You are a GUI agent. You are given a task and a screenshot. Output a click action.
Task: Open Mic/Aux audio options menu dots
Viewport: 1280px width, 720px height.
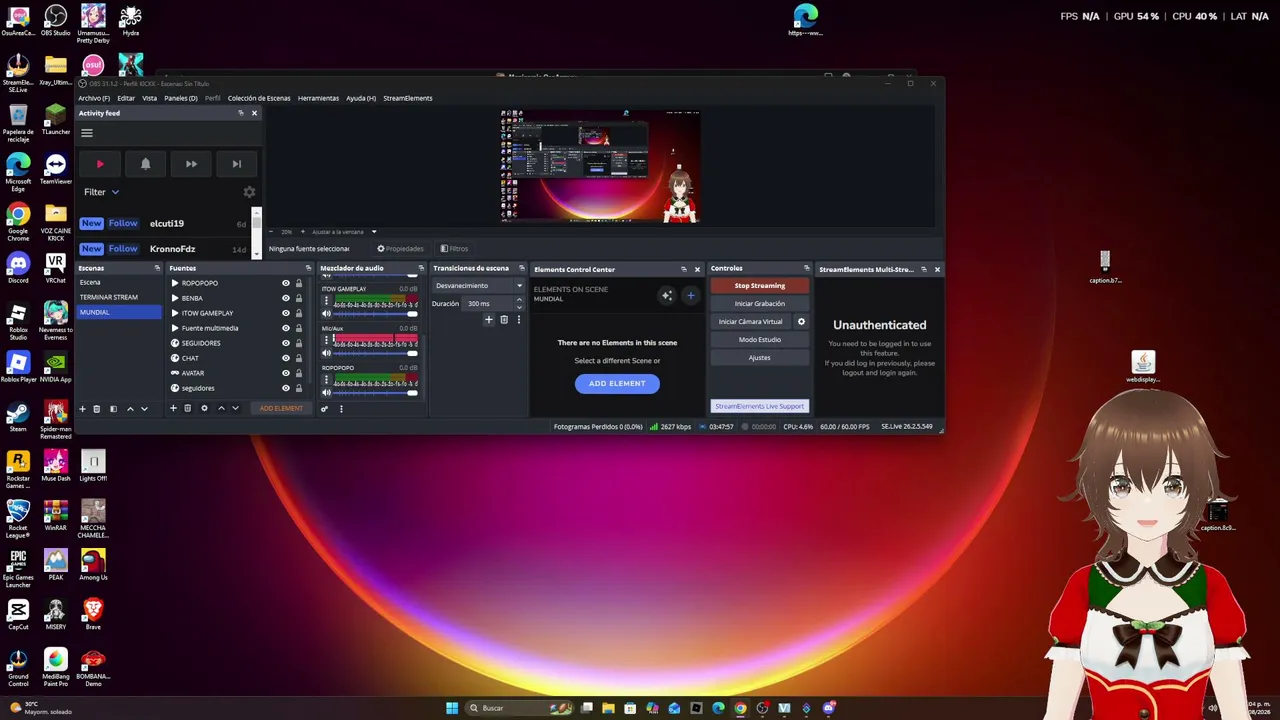tap(326, 340)
